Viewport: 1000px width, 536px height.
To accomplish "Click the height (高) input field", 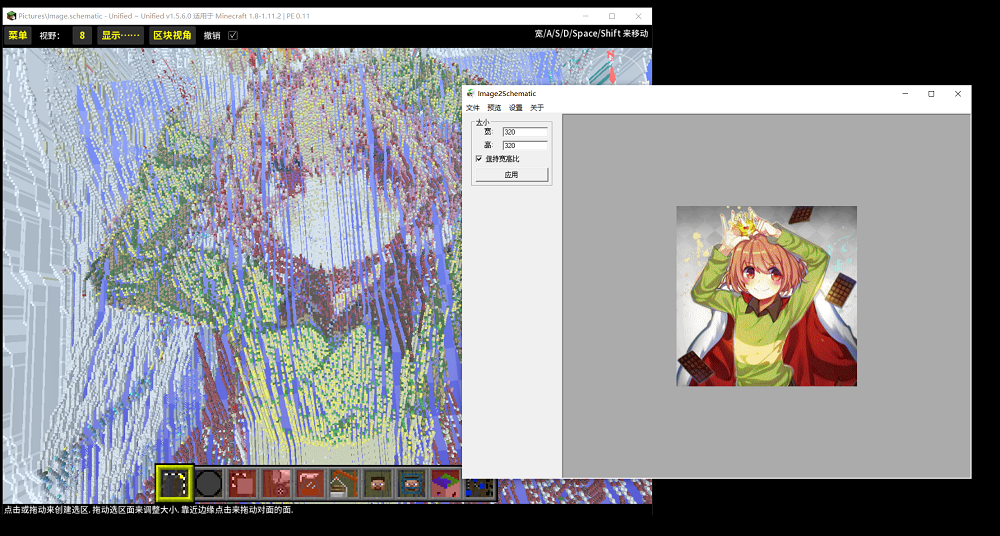I will pyautogui.click(x=525, y=145).
